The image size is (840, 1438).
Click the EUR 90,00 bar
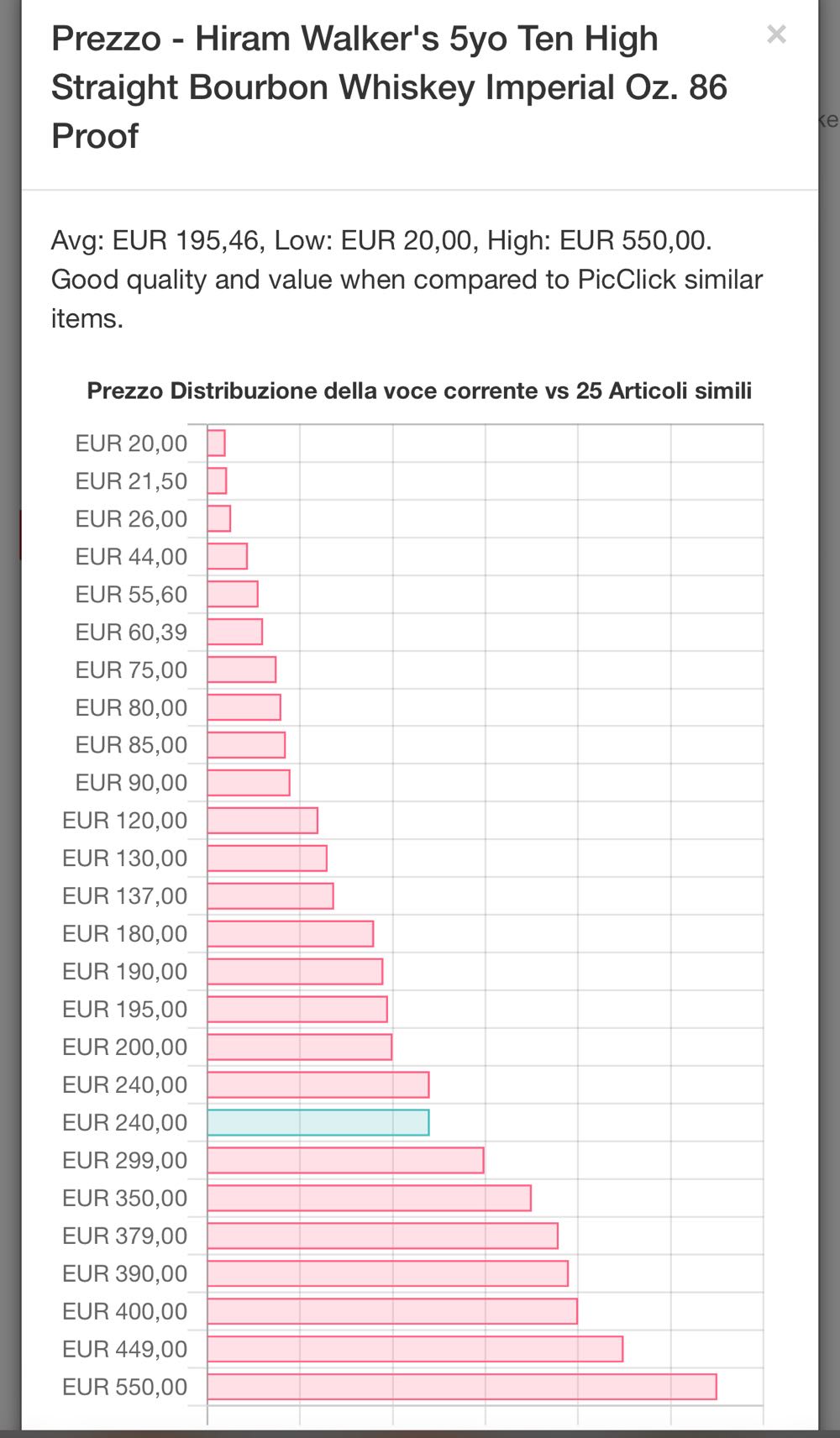249,782
